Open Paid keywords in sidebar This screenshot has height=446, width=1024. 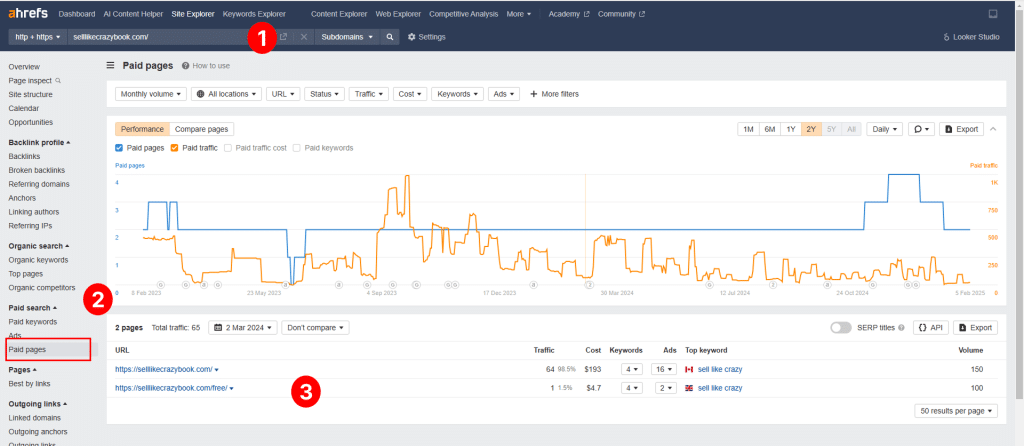click(x=33, y=322)
